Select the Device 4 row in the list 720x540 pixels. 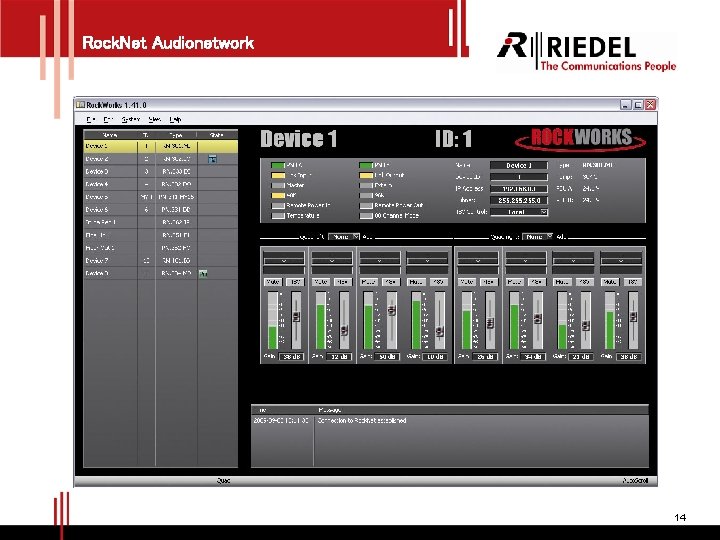(161, 185)
